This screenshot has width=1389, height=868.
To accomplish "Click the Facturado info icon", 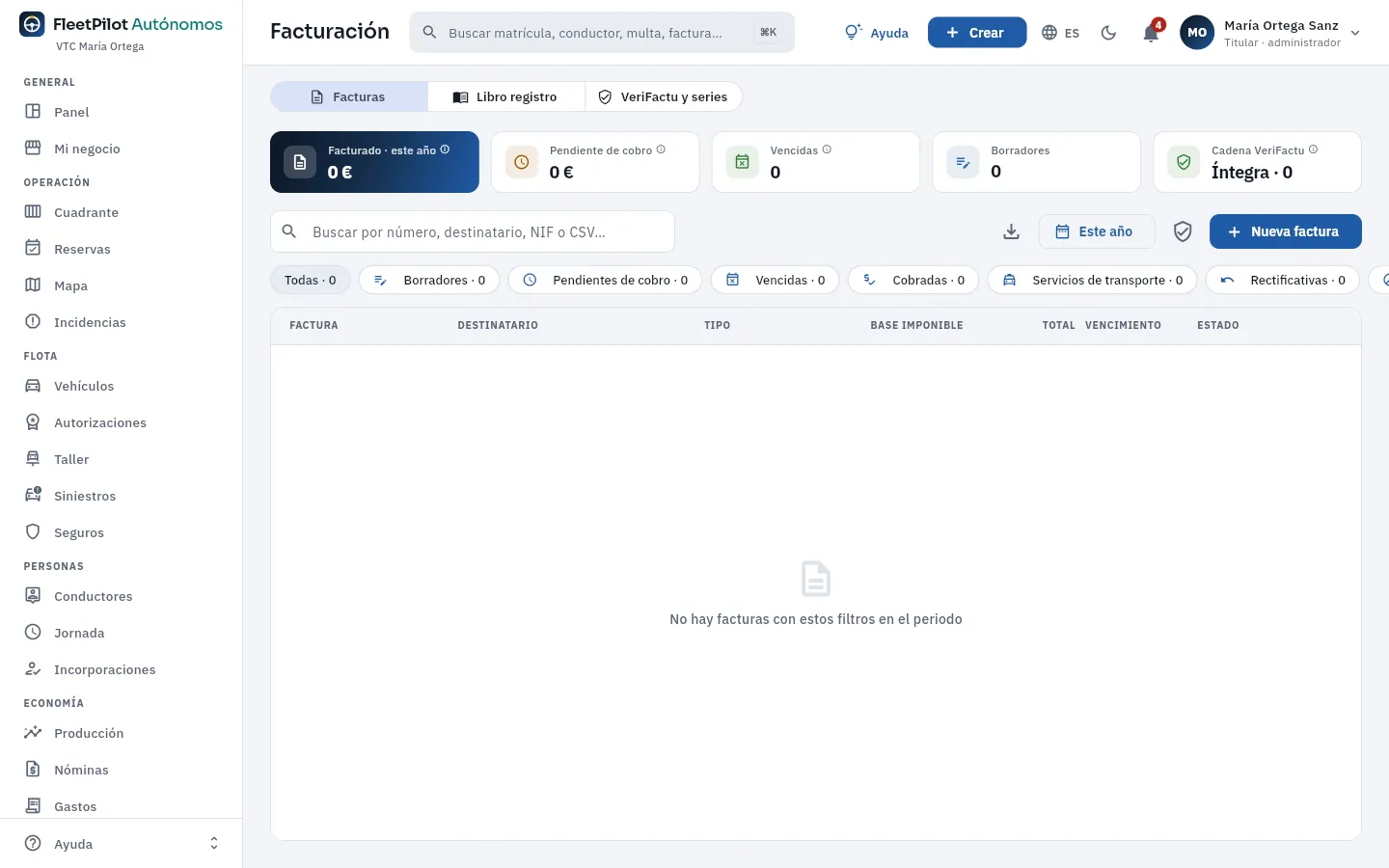I will click(445, 149).
